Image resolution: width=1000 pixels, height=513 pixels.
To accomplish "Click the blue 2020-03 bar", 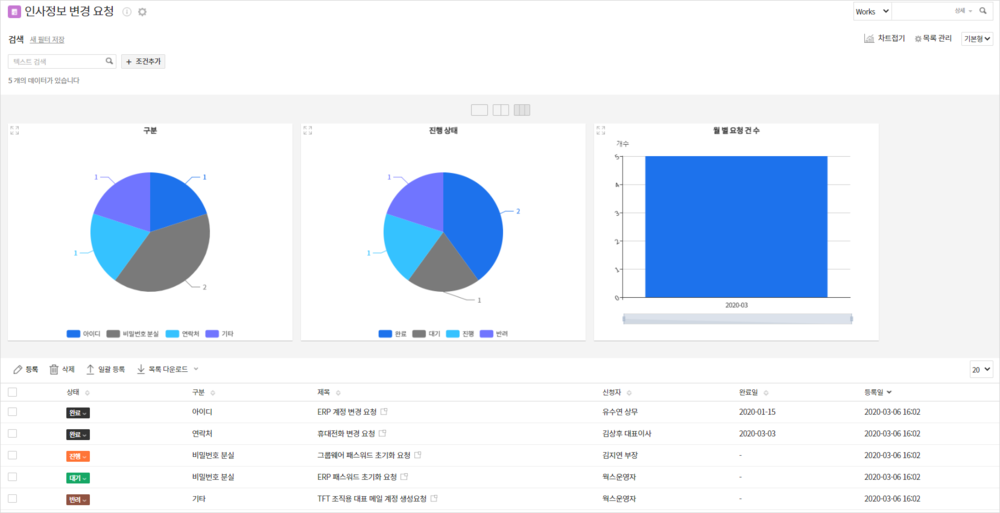I will coord(736,227).
